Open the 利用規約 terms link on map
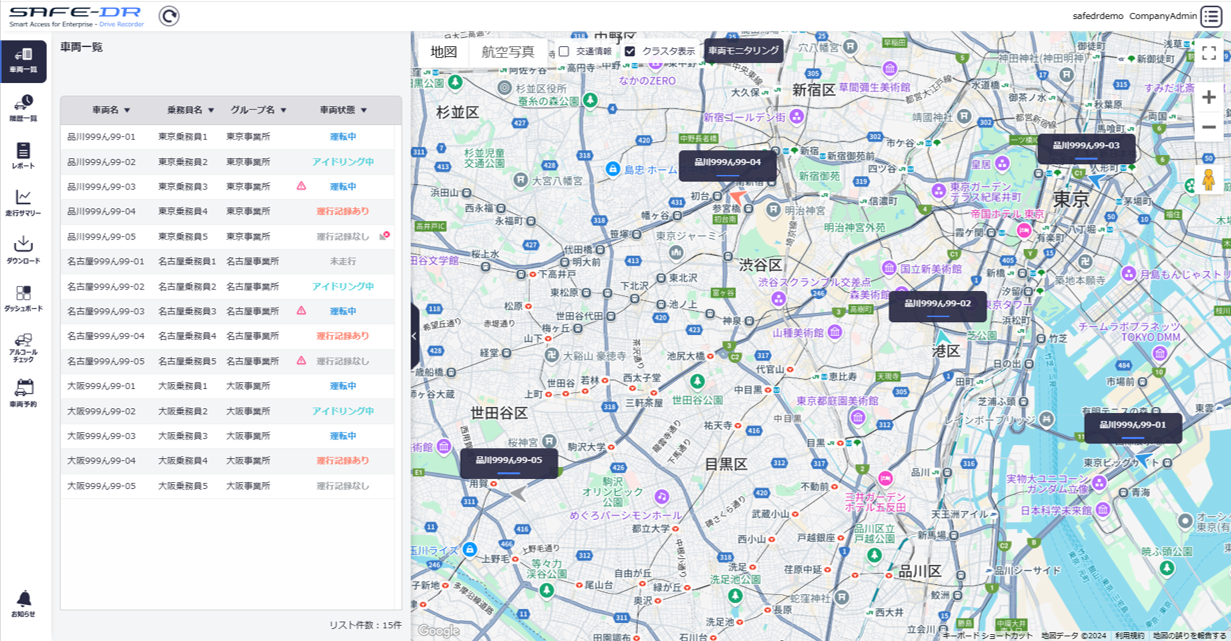Screen dimensions: 1231x641 pos(1129,635)
